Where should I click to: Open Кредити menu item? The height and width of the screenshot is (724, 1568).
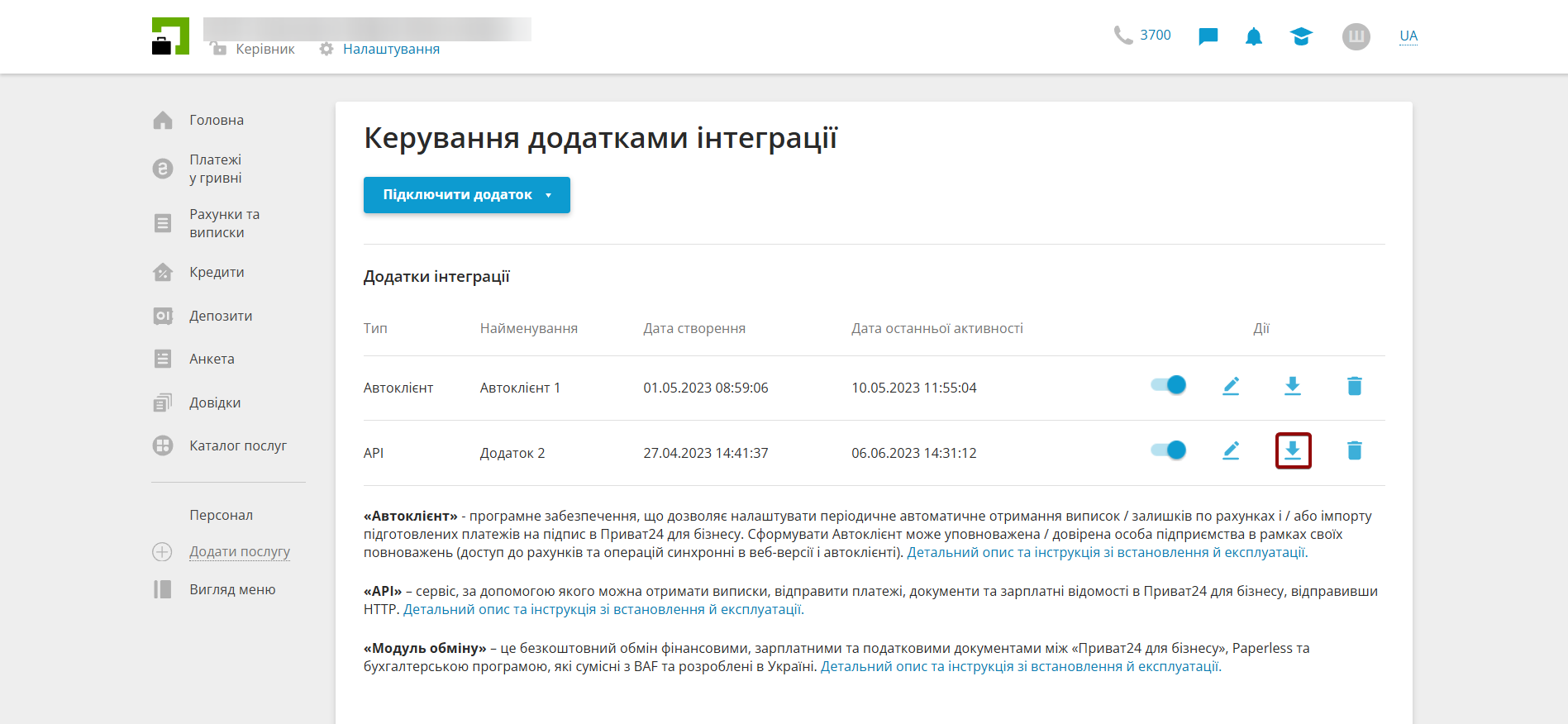tap(217, 273)
